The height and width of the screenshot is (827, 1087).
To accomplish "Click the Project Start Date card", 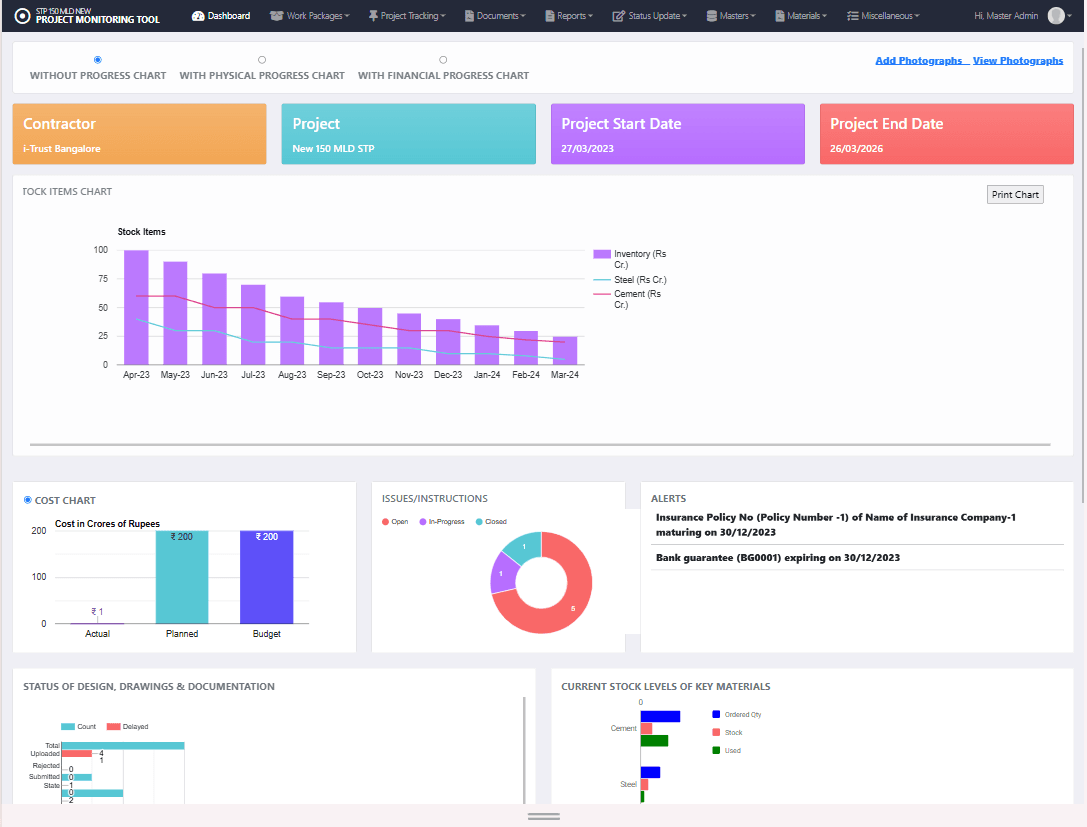I will tap(677, 134).
